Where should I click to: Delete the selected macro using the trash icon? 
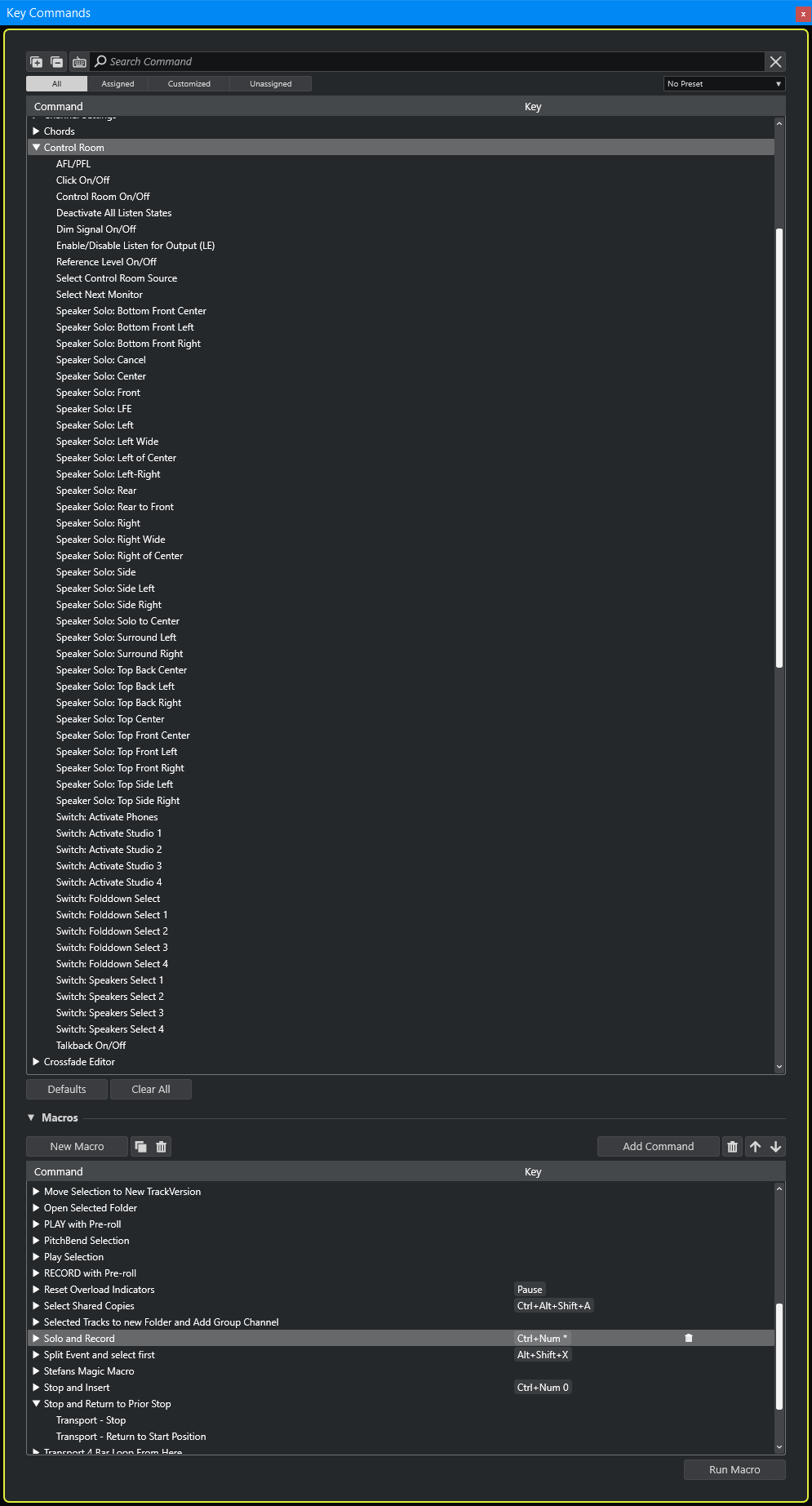[x=162, y=1147]
